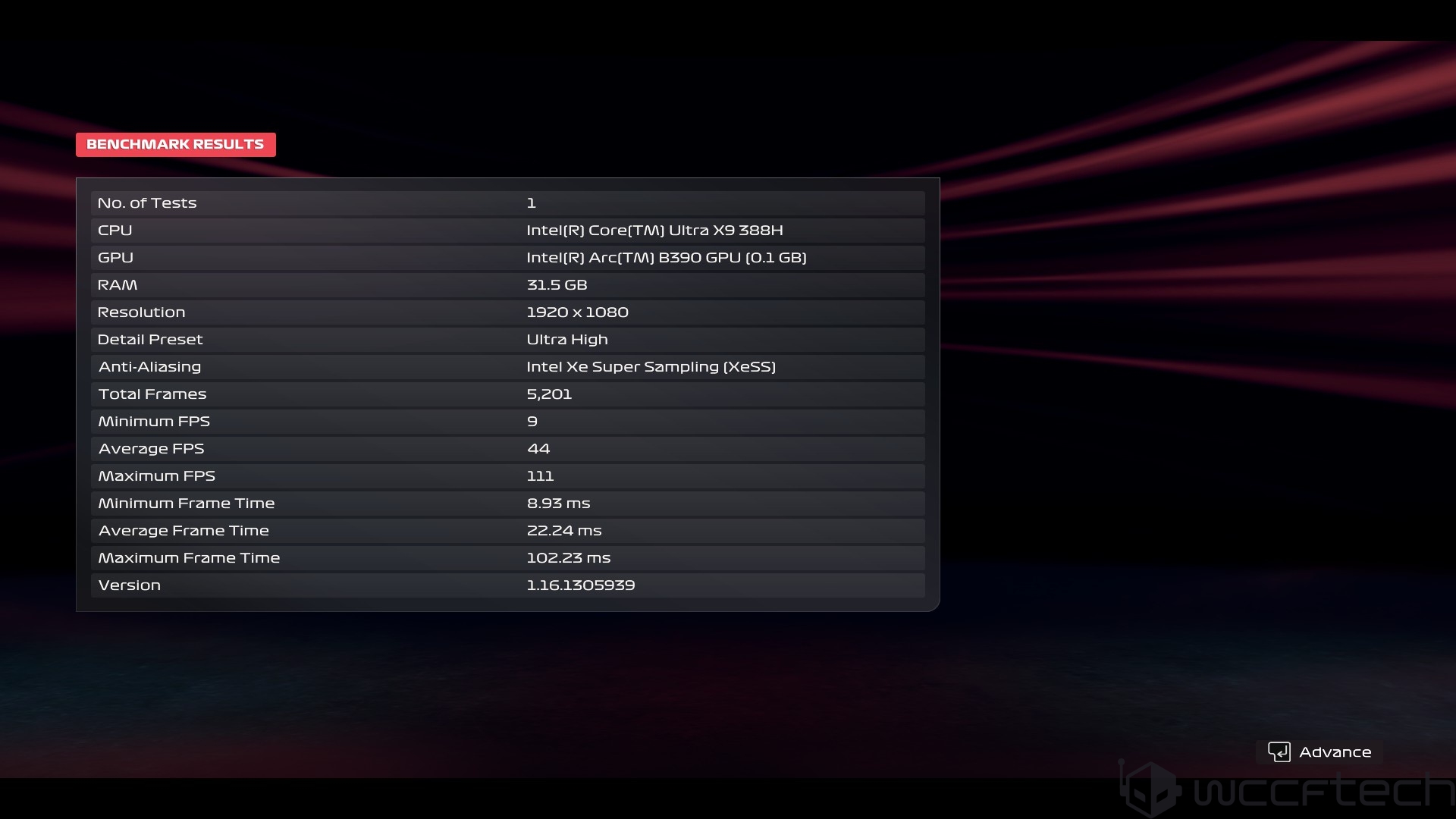Click the Intel Xe Super Sampling value text
This screenshot has width=1456, height=819.
[651, 367]
